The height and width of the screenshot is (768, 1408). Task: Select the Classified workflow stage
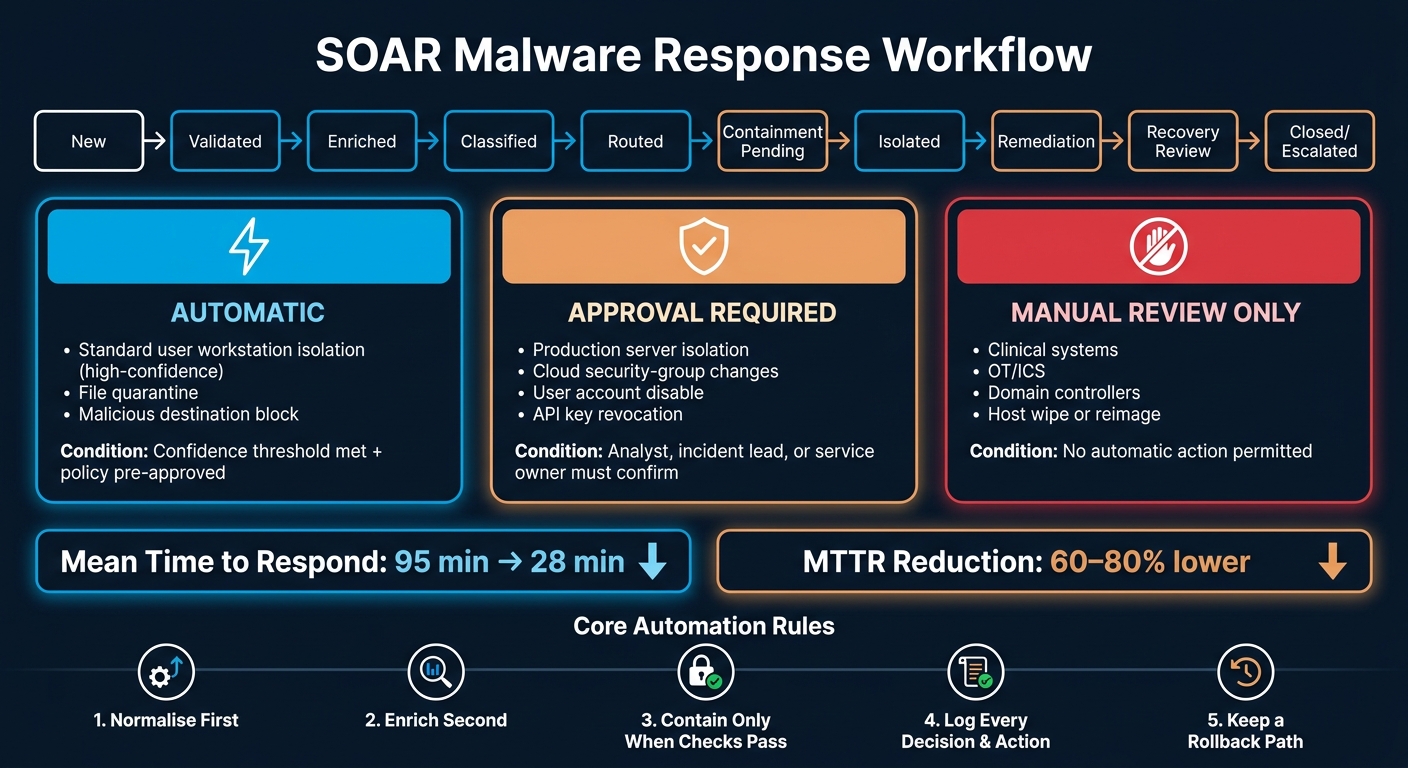(499, 141)
